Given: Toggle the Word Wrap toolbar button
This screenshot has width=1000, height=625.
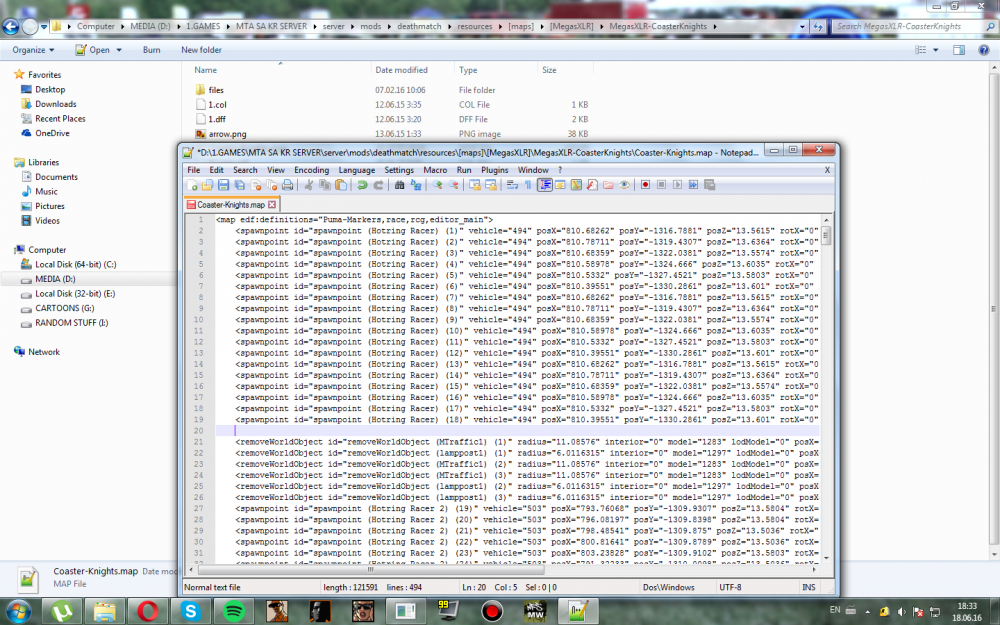Looking at the screenshot, I should point(512,185).
